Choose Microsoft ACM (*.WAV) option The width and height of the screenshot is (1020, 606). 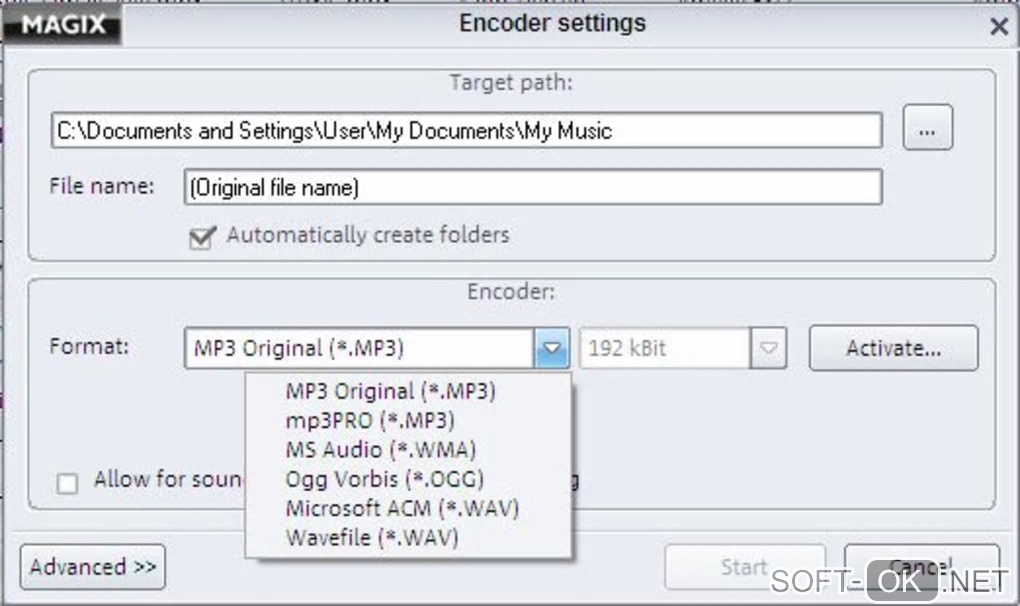click(402, 508)
